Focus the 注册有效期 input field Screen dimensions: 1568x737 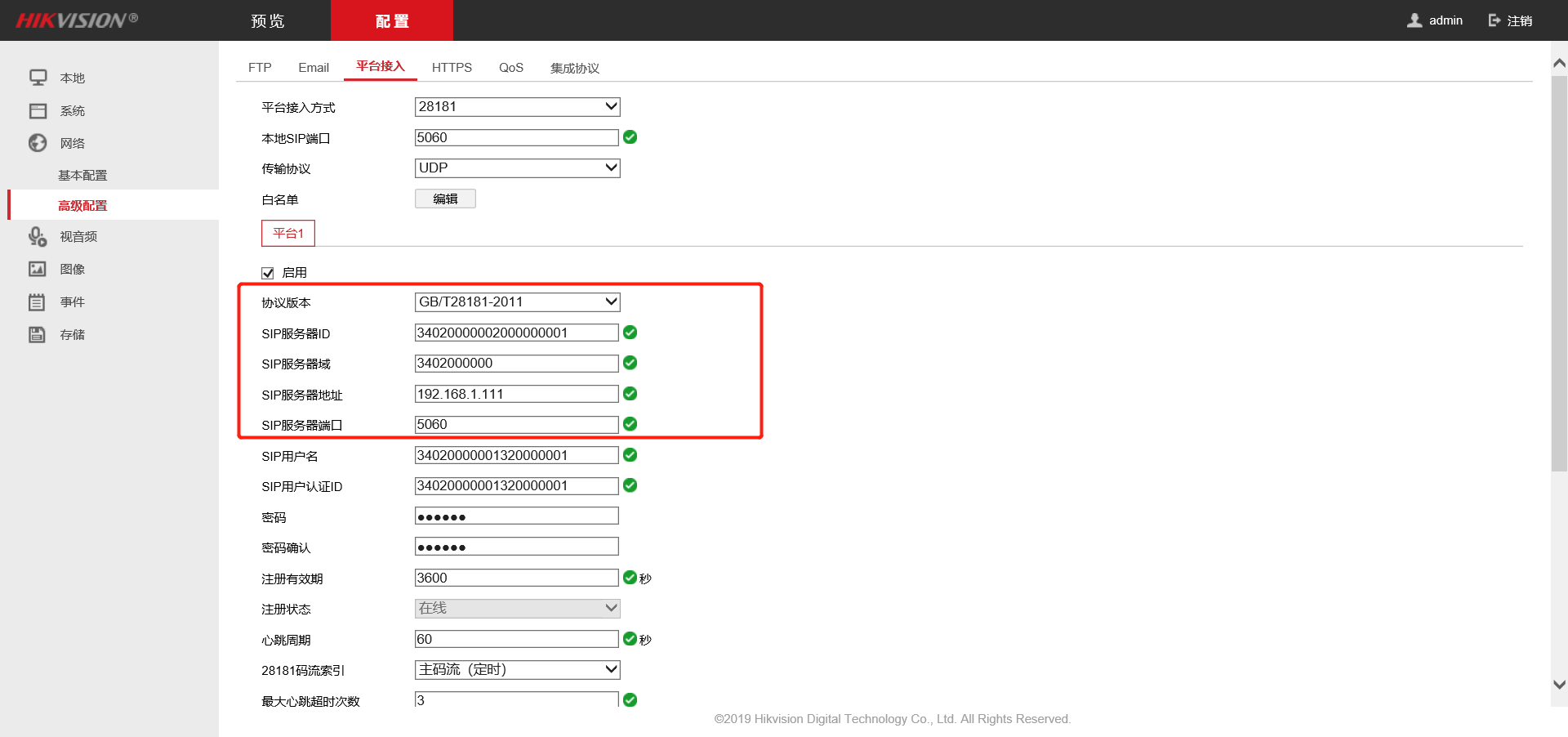coord(517,578)
